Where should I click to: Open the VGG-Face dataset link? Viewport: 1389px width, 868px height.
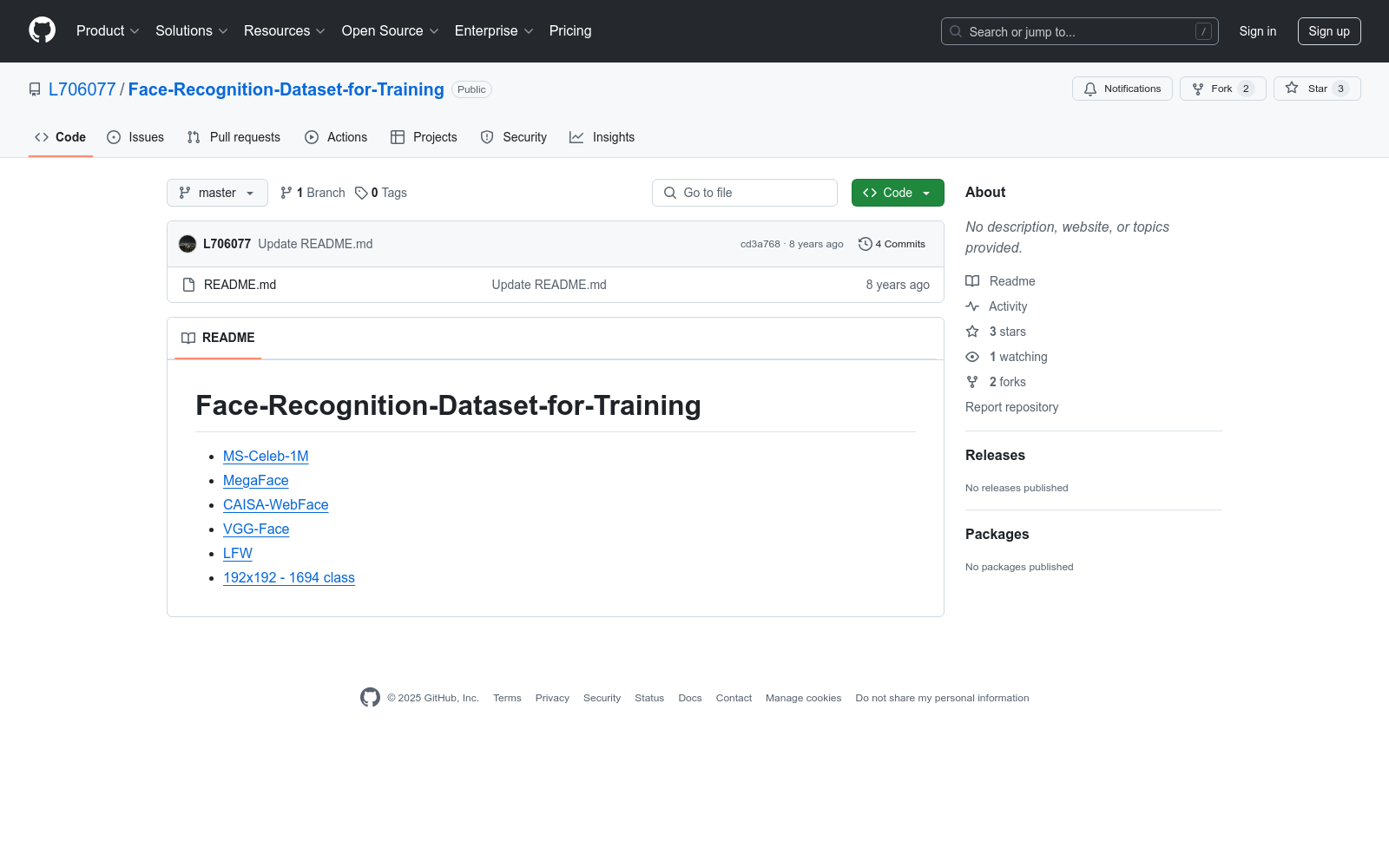click(x=256, y=529)
